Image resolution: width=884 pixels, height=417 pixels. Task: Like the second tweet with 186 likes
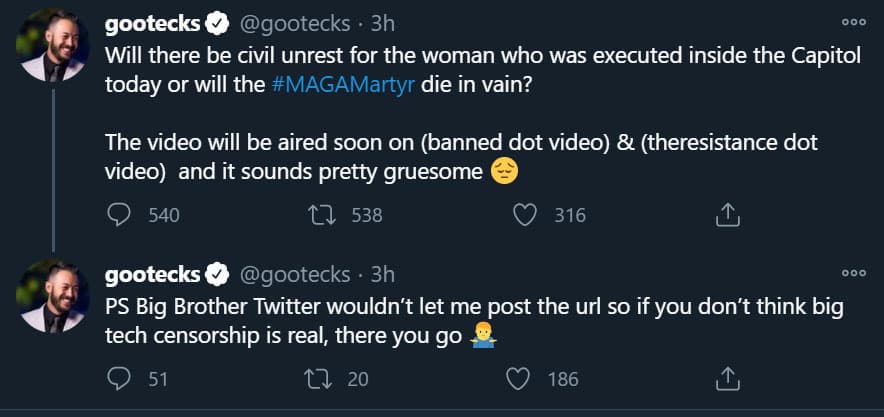(x=518, y=379)
